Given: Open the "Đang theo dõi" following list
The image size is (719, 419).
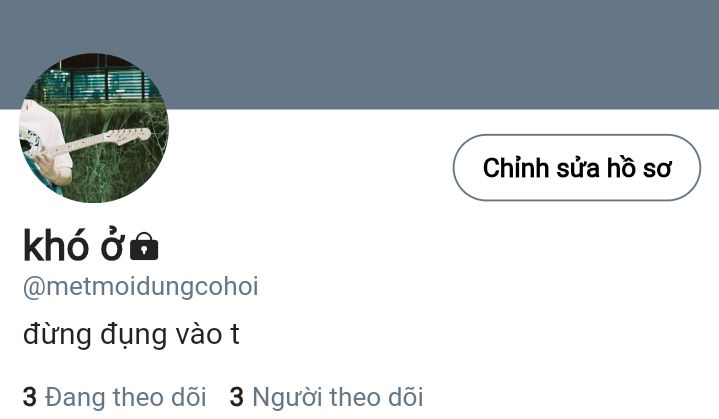Looking at the screenshot, I should [115, 397].
